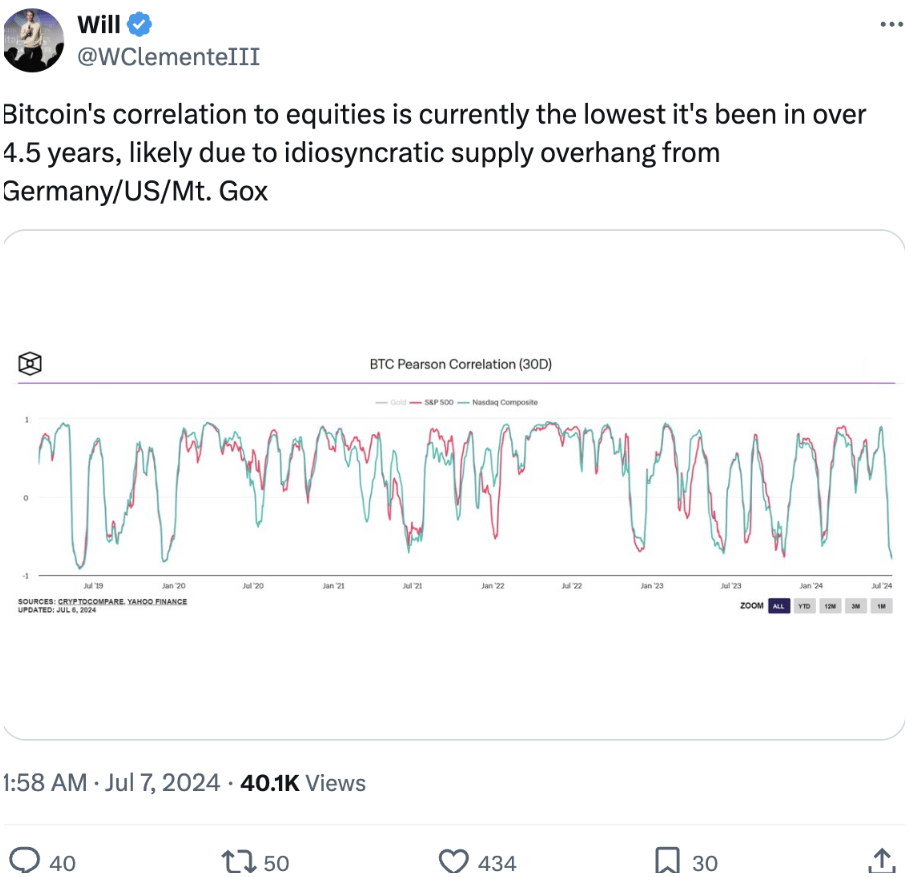Toggle the S&P 500 legend series
The height and width of the screenshot is (877, 909).
[432, 402]
